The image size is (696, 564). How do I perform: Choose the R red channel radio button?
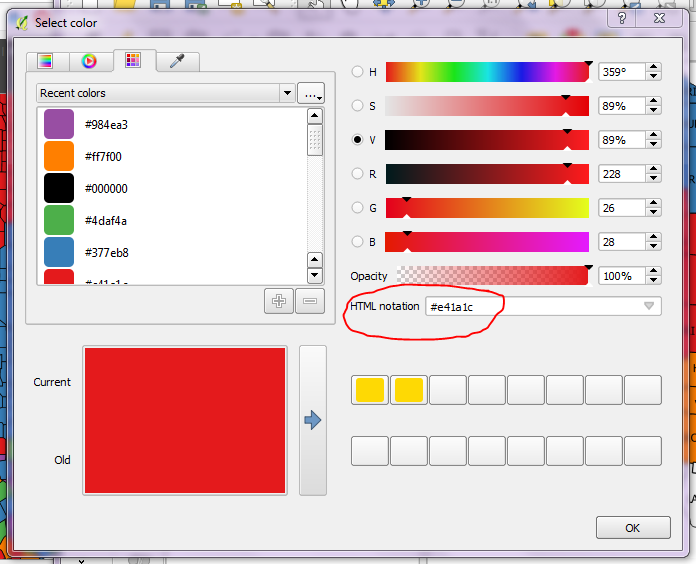358,174
